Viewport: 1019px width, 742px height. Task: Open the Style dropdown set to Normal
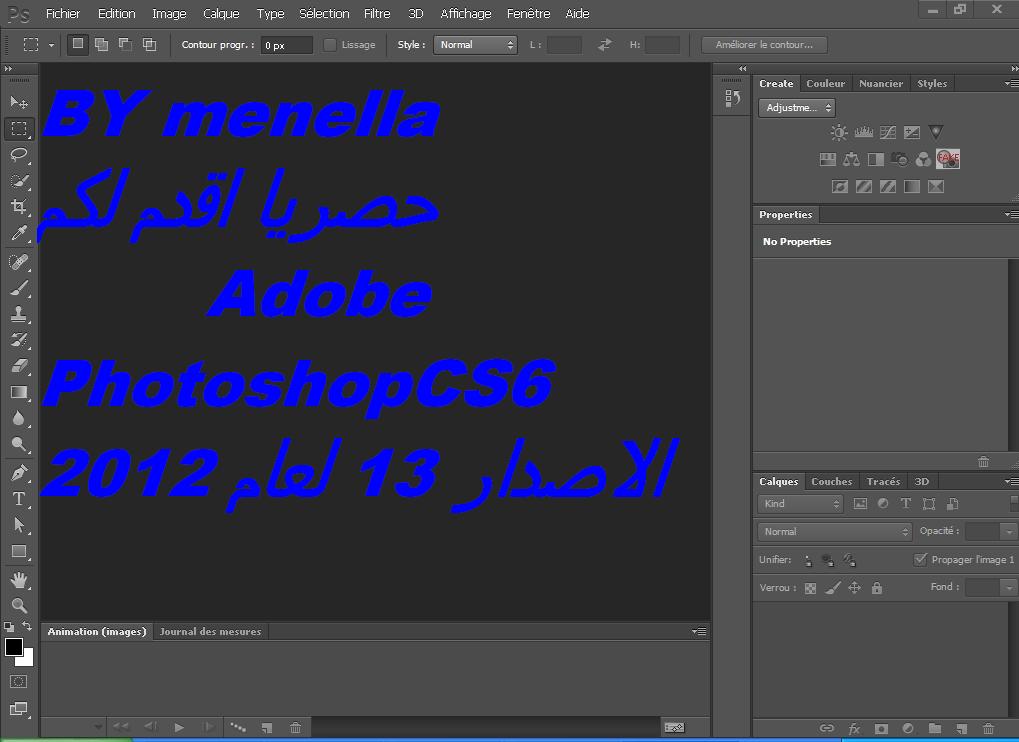coord(475,45)
